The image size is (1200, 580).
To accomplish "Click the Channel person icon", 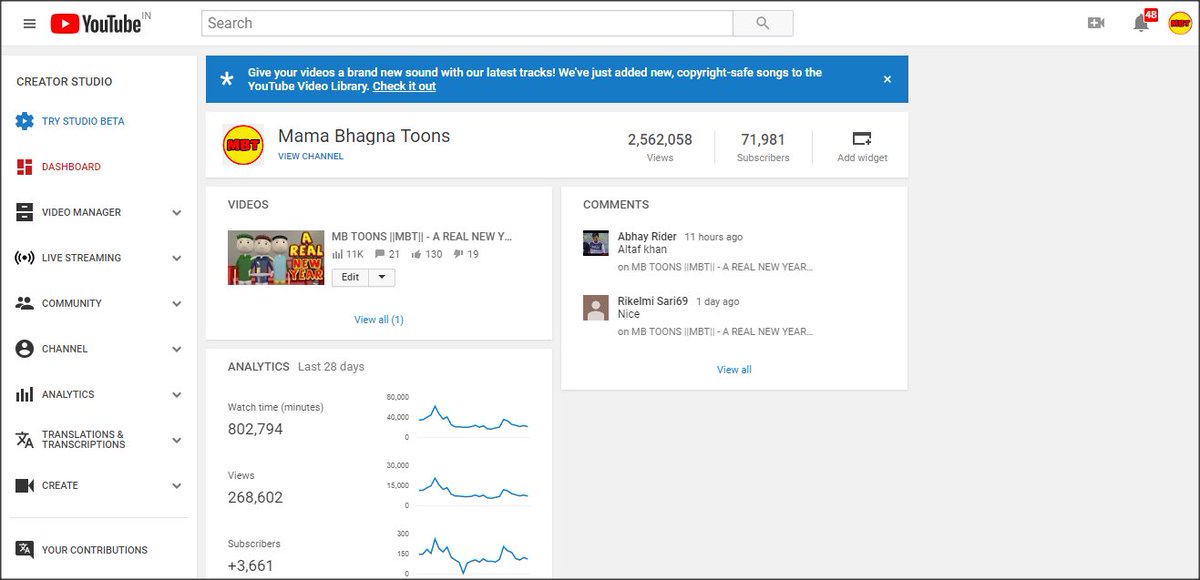I will tap(25, 349).
